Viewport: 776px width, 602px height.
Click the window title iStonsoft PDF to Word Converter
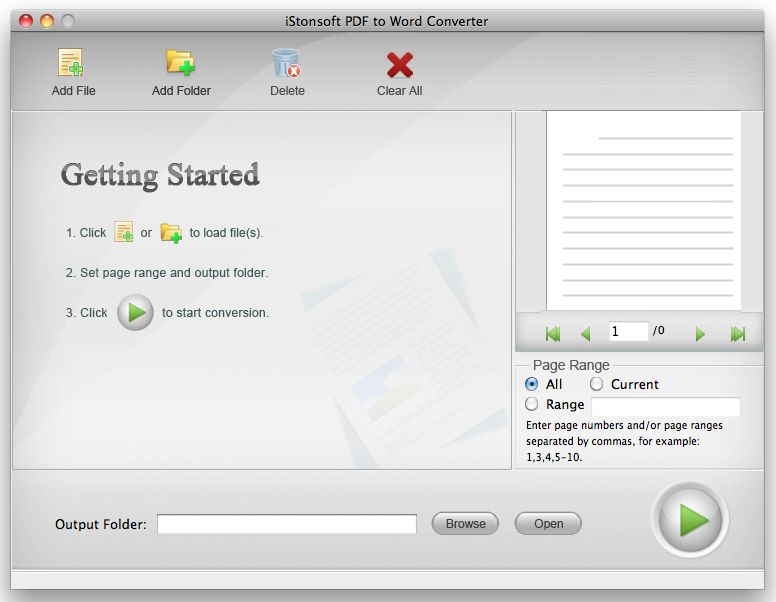coord(387,21)
